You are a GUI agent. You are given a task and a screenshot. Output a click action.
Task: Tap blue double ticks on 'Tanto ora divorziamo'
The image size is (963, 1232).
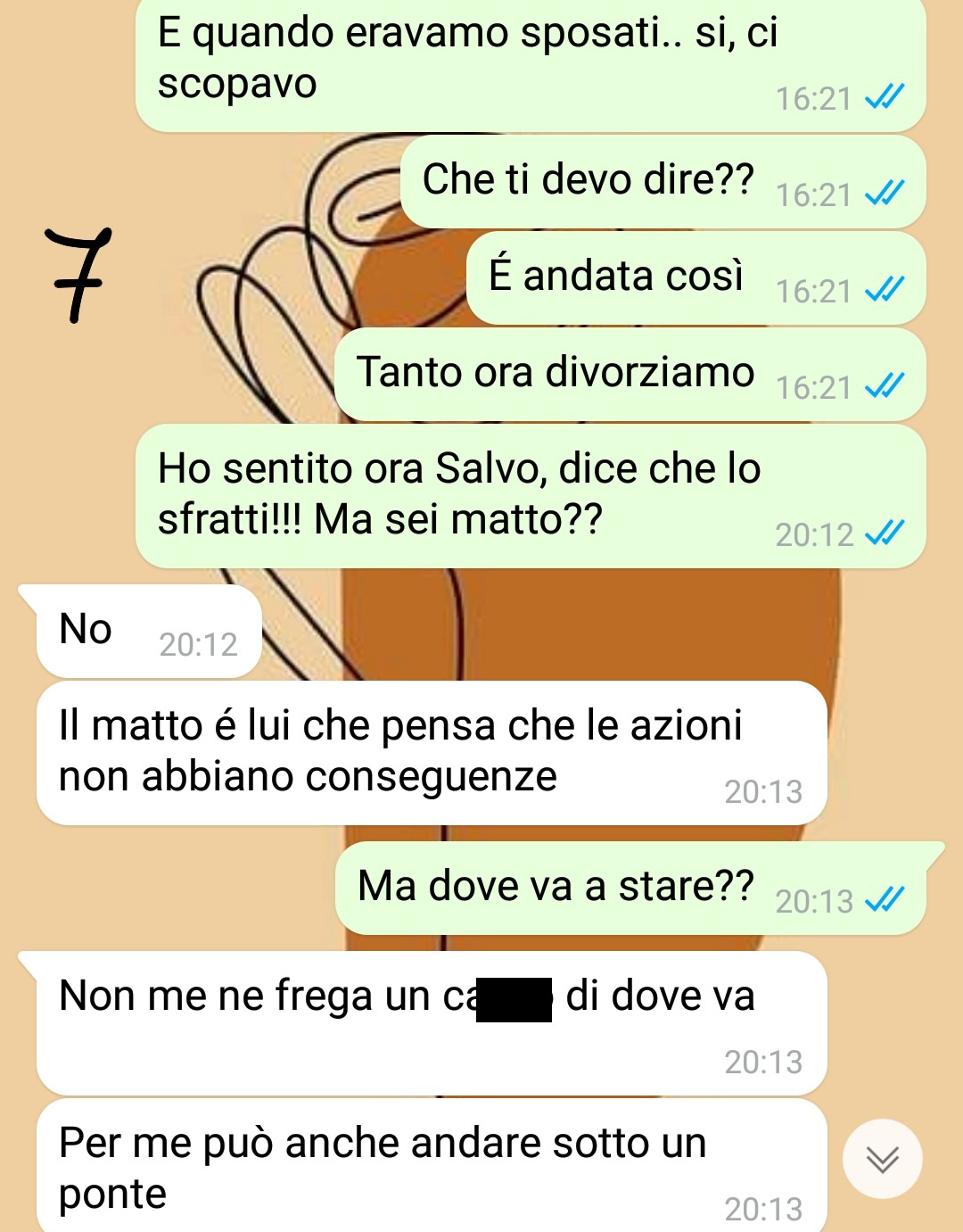[x=885, y=385]
